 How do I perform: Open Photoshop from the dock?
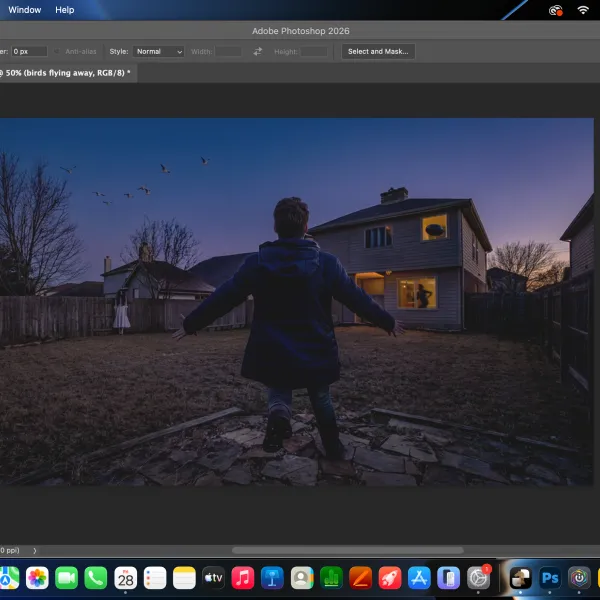tap(549, 577)
